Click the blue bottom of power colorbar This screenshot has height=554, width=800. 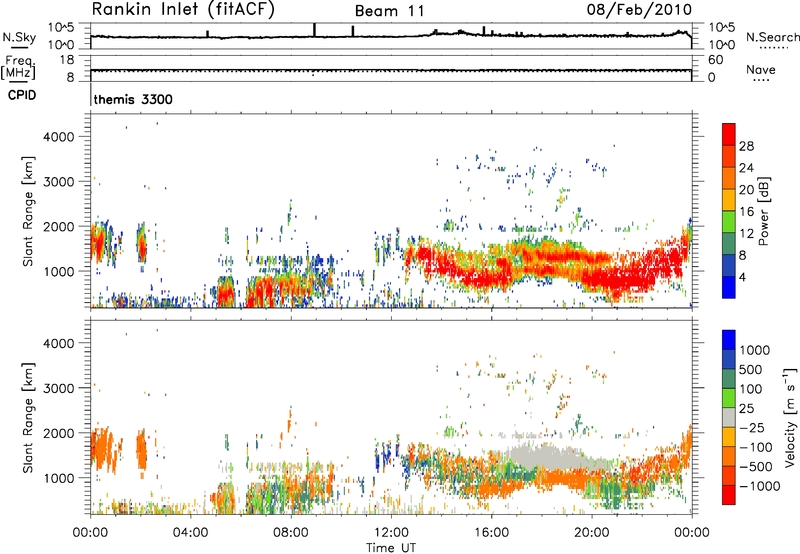click(x=729, y=287)
